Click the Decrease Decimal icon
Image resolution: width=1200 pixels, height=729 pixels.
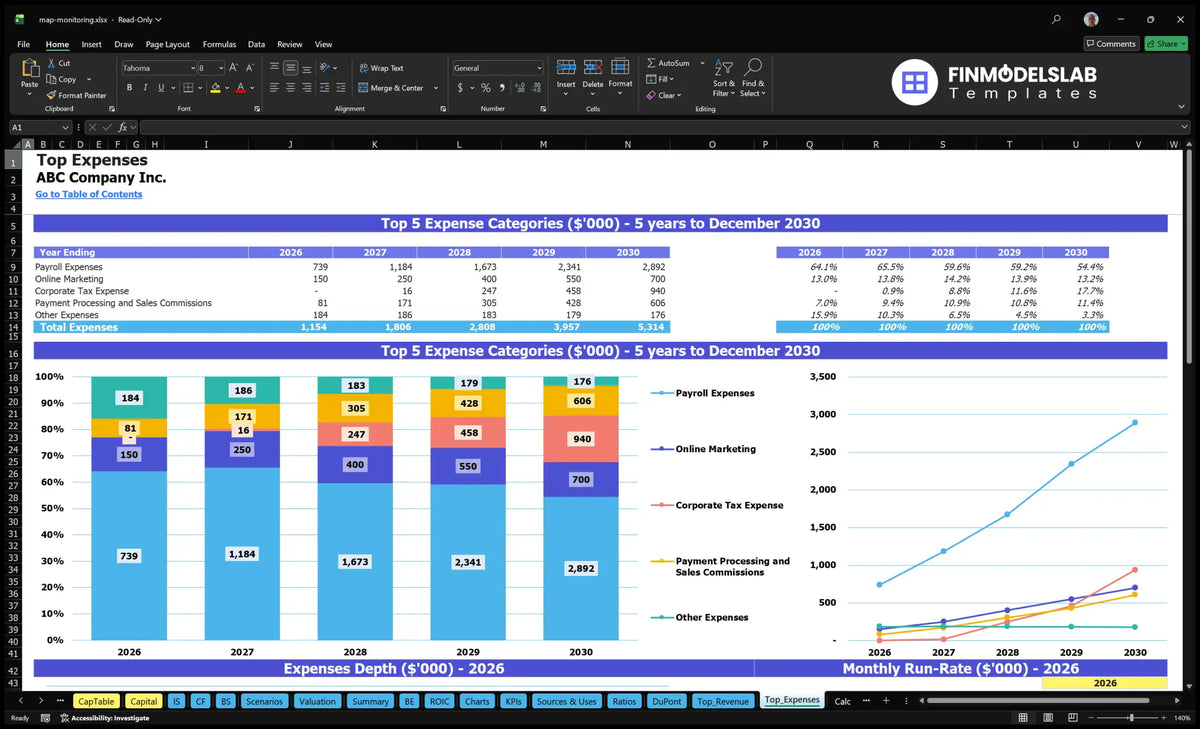pos(537,88)
